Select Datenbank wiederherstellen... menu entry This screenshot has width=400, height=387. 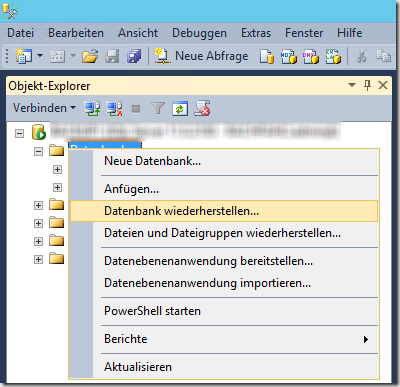pyautogui.click(x=224, y=211)
